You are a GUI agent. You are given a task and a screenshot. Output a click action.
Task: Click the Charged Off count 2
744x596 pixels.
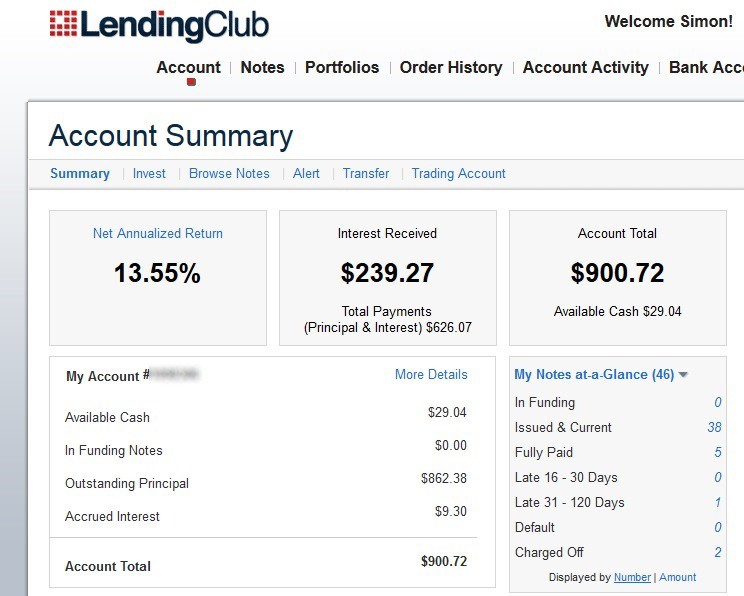pos(718,552)
